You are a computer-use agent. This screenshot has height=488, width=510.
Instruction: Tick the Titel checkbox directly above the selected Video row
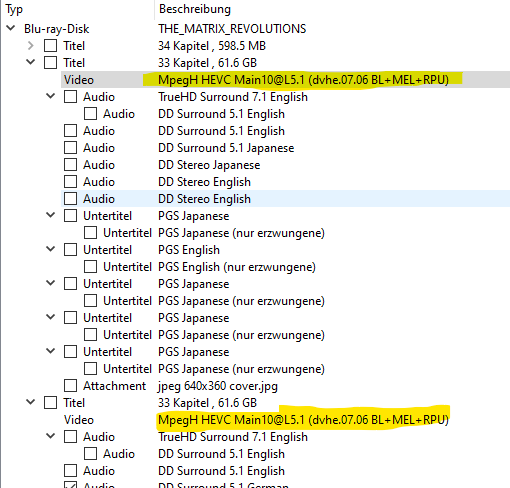tap(50, 63)
